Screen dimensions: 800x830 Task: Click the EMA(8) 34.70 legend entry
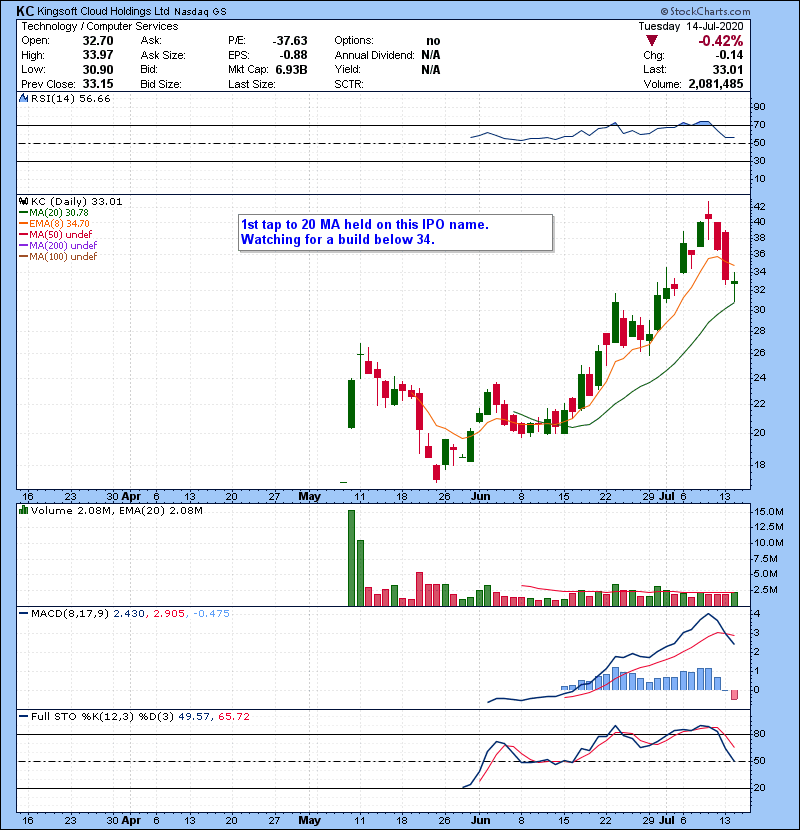[x=55, y=224]
